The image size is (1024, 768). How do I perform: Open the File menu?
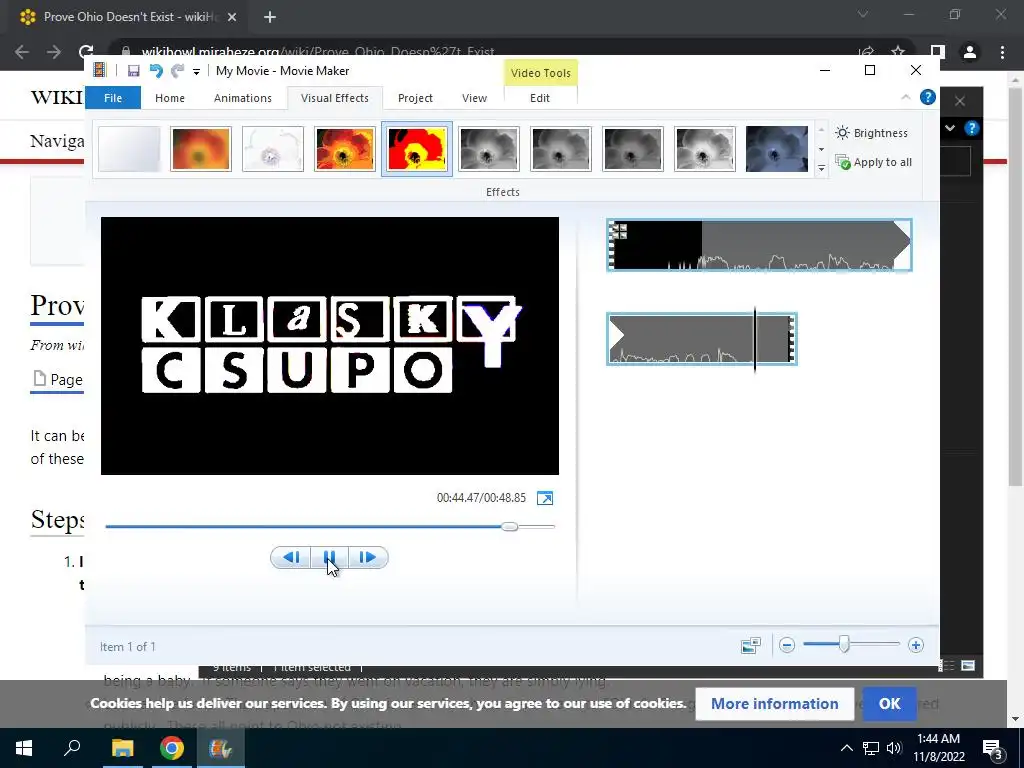pos(113,98)
